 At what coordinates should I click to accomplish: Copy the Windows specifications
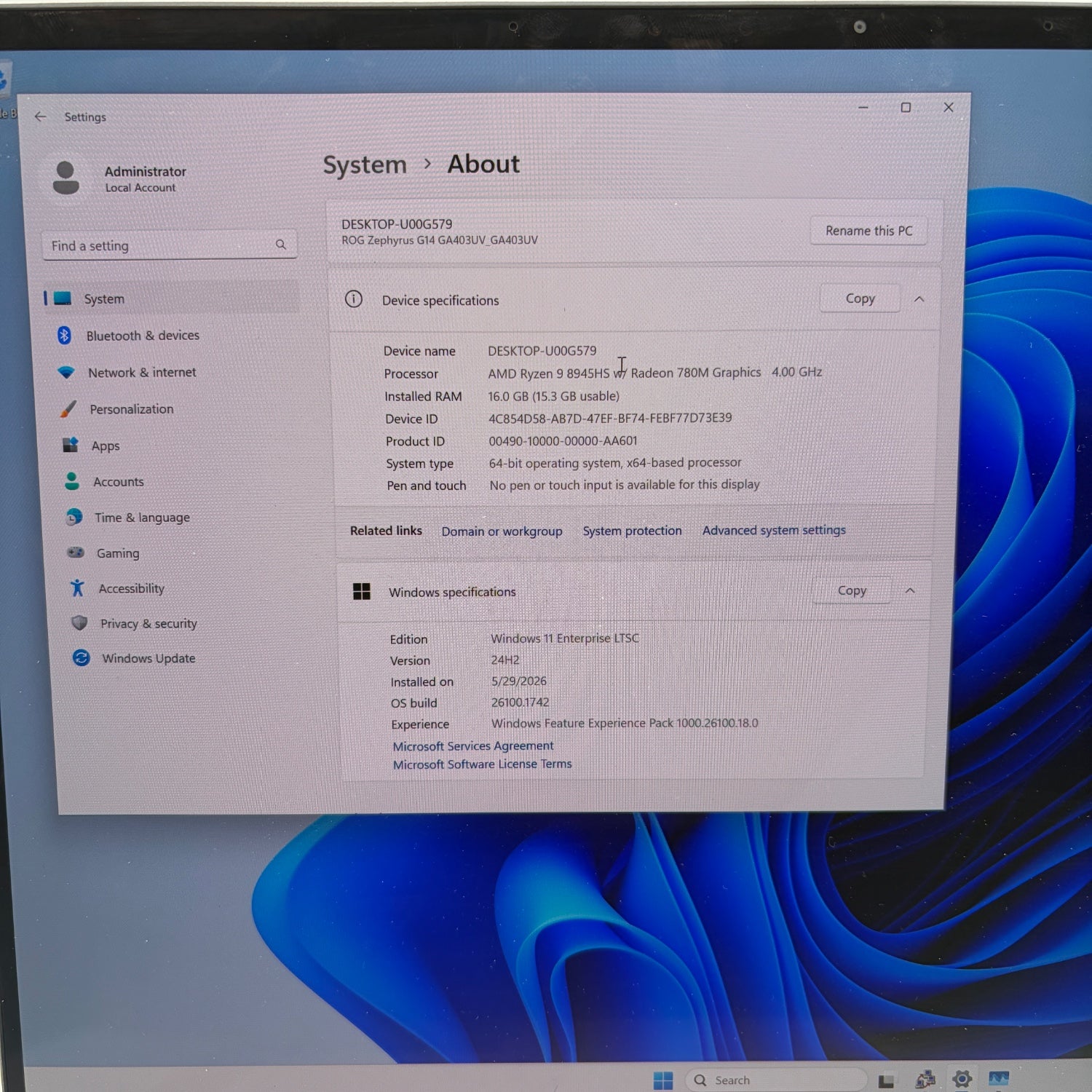pos(852,590)
